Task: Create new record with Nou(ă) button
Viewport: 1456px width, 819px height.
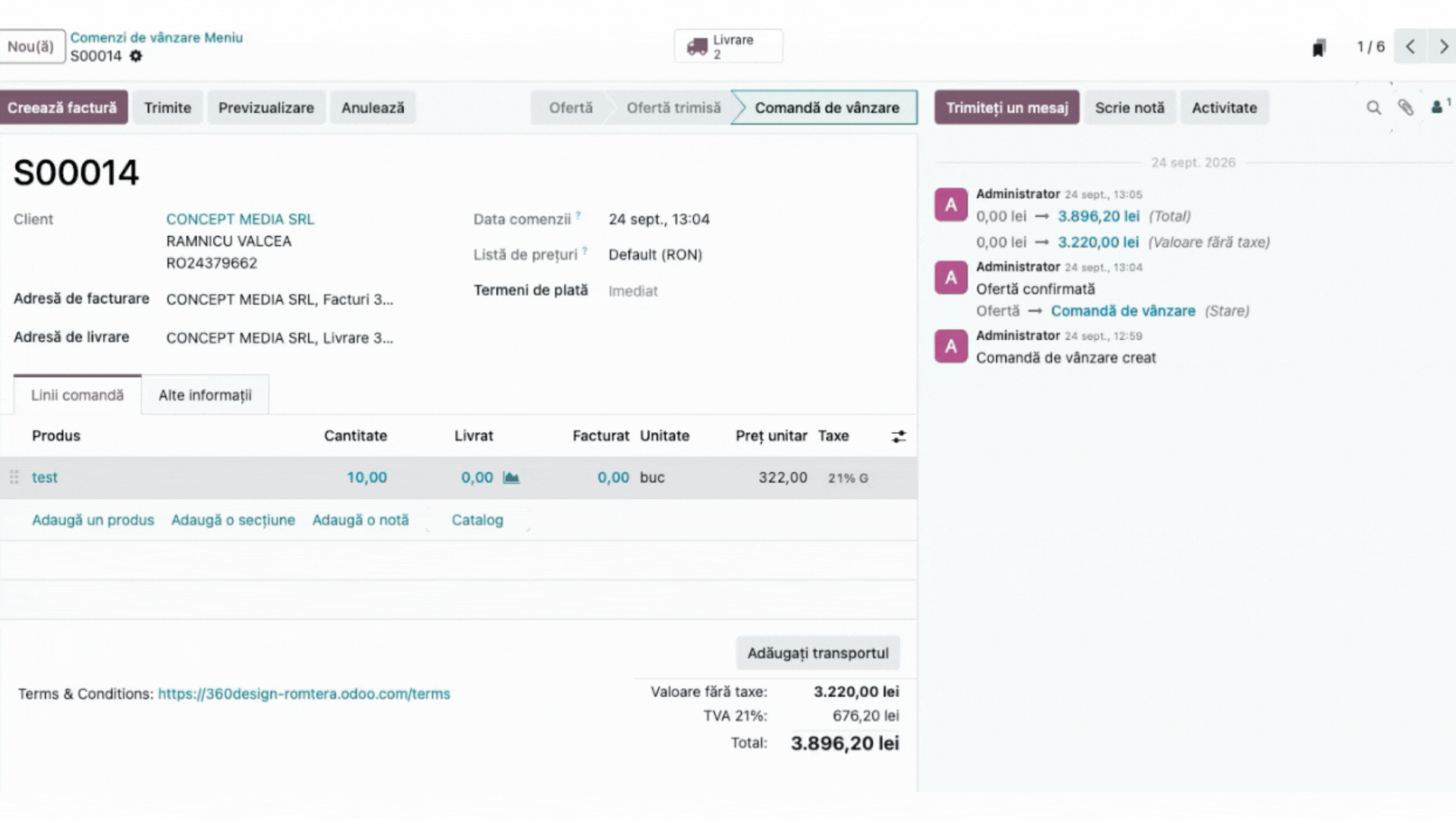Action: (32, 47)
